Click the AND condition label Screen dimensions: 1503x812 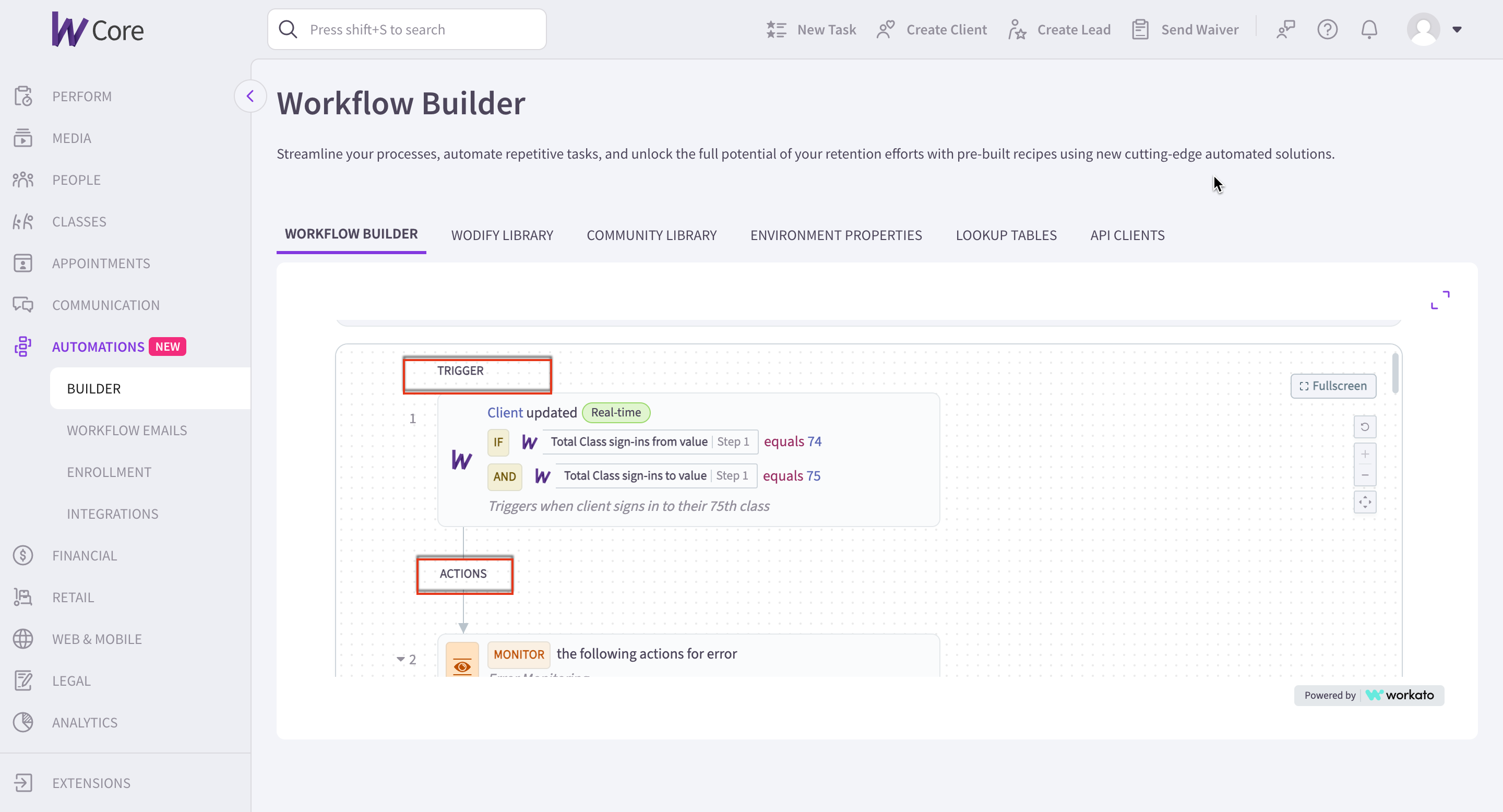(504, 476)
